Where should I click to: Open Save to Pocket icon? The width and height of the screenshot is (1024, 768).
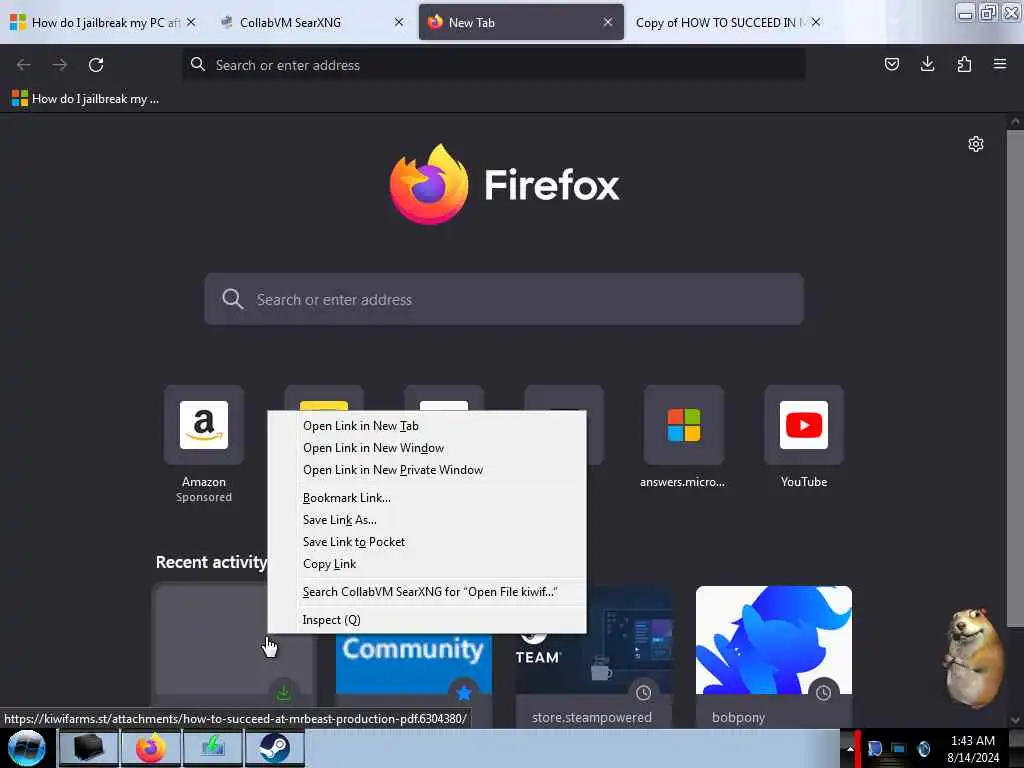(891, 64)
